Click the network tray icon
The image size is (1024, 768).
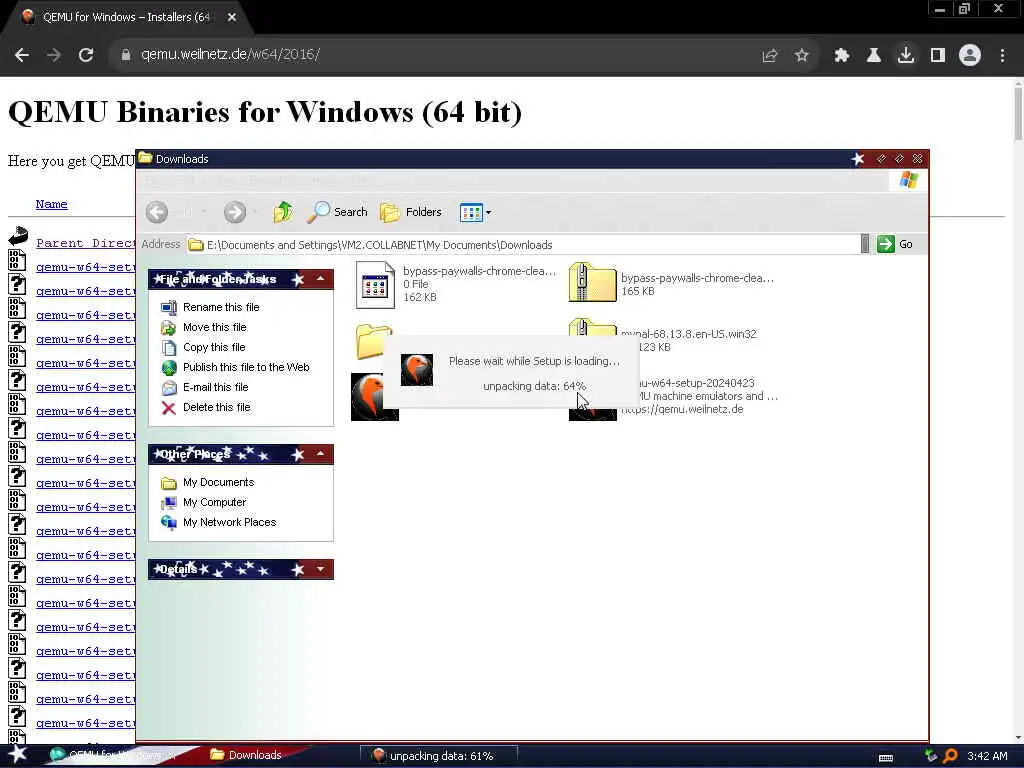[x=932, y=756]
